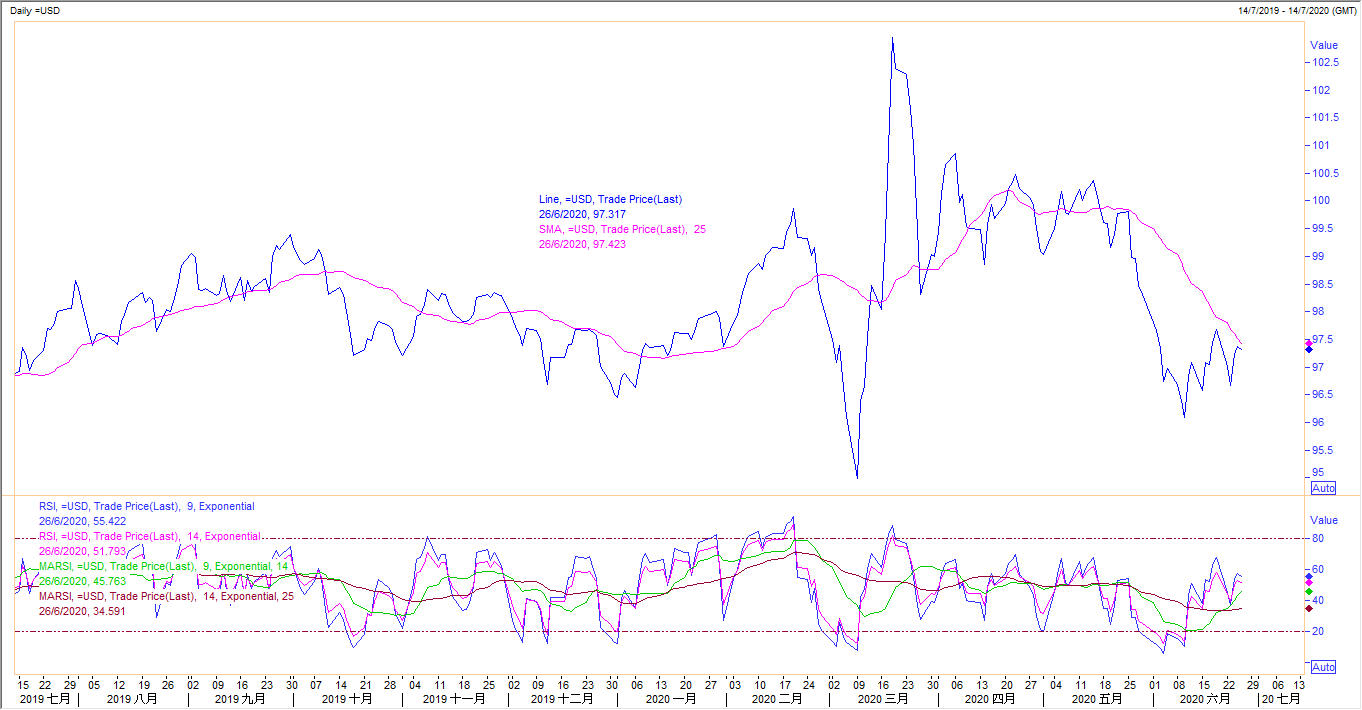1362x710 pixels.
Task: Click the 'Value' label above the RSI axis
Action: [1324, 520]
